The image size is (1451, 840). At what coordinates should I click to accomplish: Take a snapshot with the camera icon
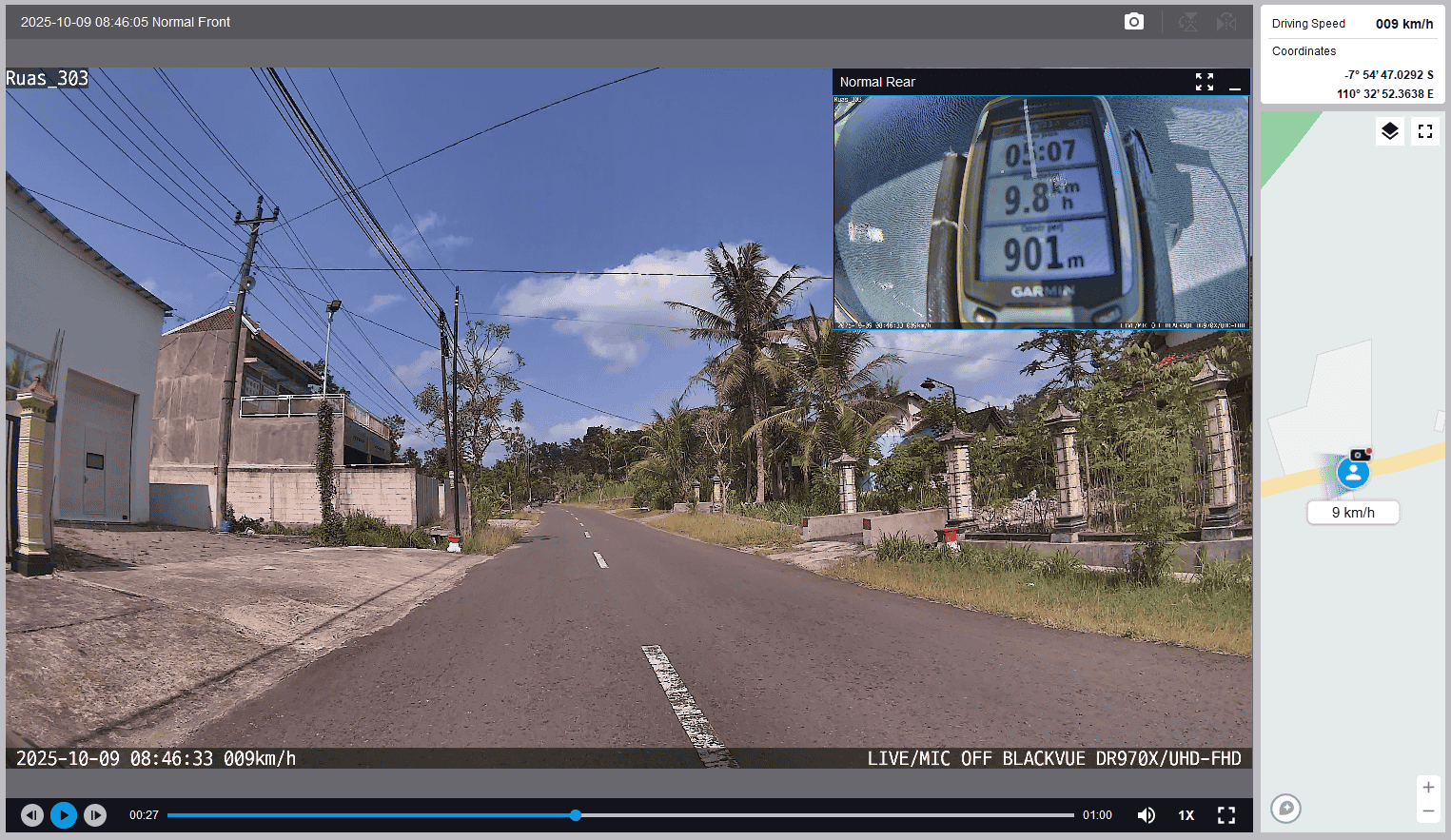coord(1133,22)
